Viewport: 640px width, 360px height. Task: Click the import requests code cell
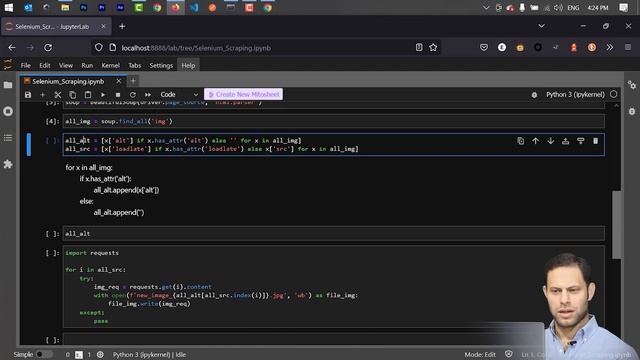point(333,287)
